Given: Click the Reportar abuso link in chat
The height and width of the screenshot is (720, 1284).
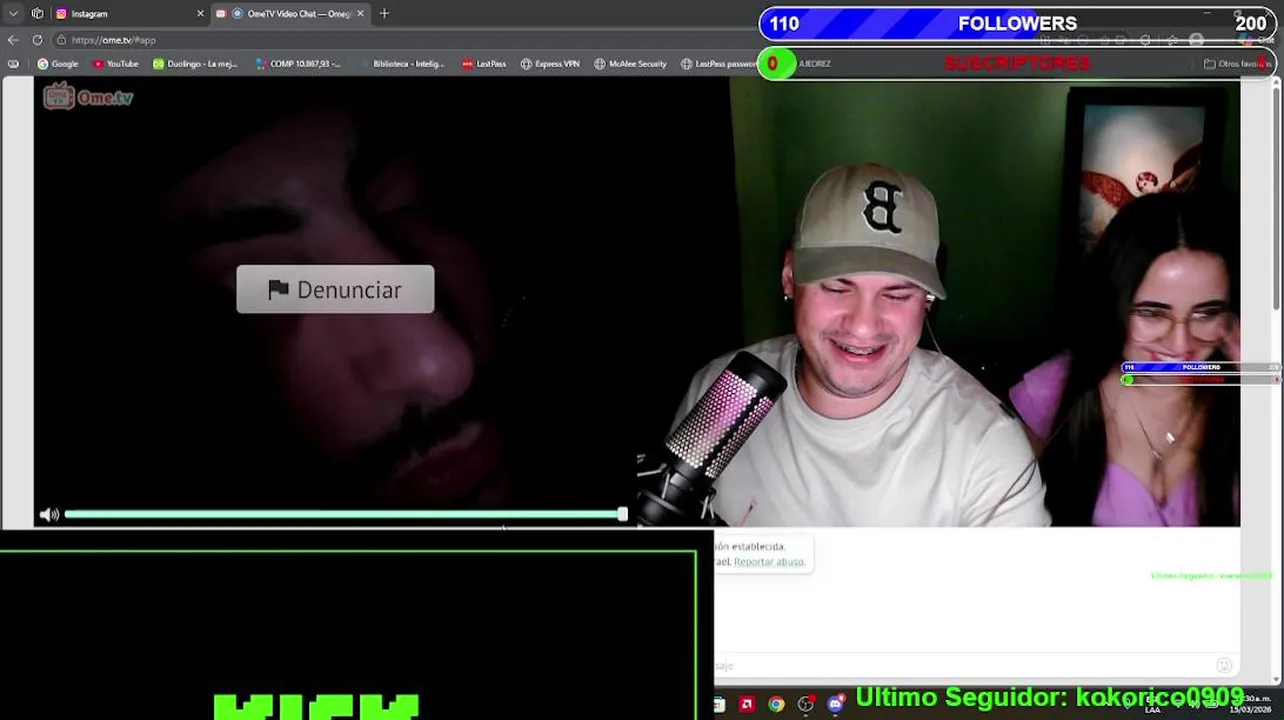Looking at the screenshot, I should 769,562.
